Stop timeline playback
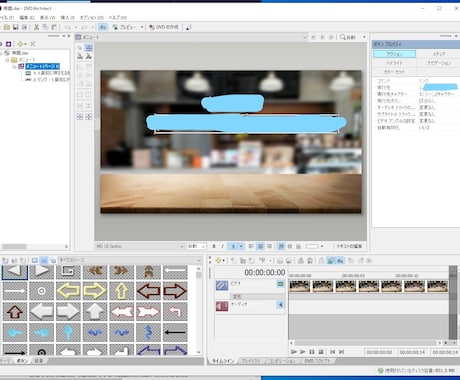 (x=321, y=352)
